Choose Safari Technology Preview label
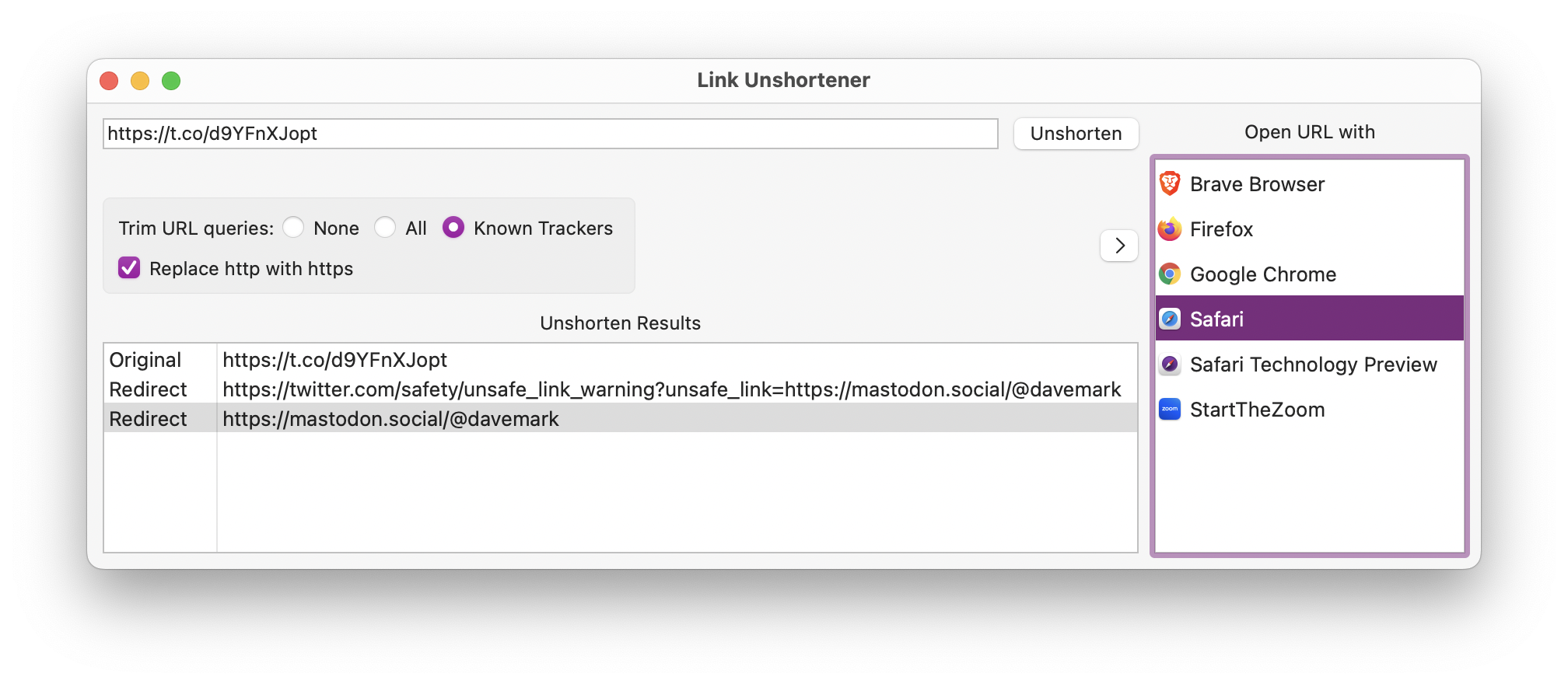Screen dimensions: 1568x684 click(1313, 365)
